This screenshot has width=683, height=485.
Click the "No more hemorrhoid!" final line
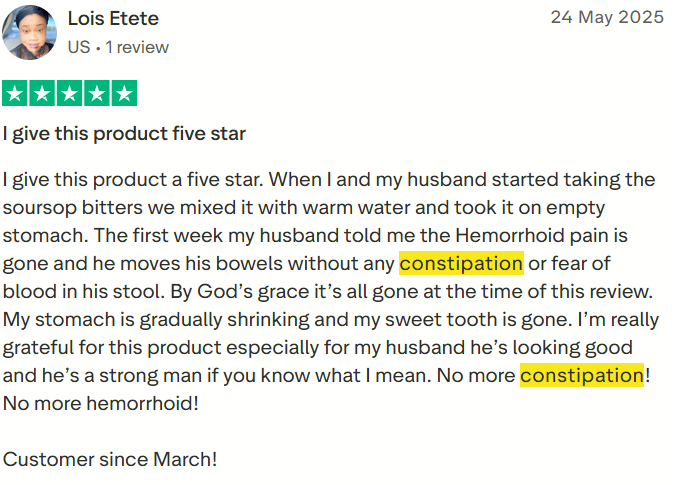pos(101,404)
